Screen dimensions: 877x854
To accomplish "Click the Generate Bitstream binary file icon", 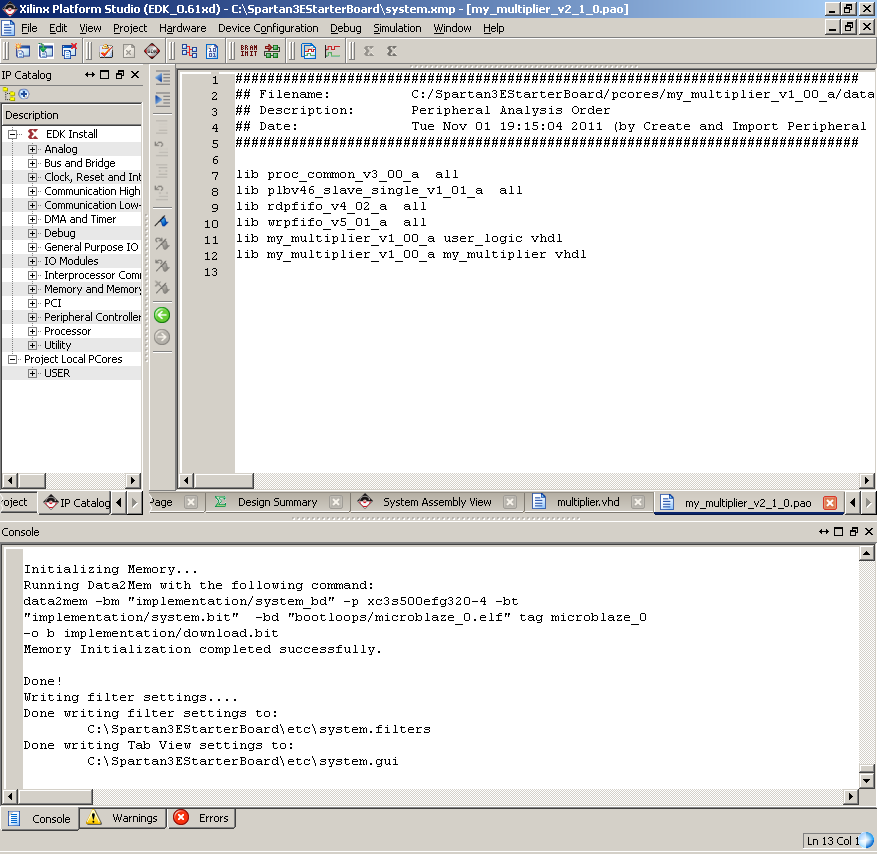I will (212, 51).
